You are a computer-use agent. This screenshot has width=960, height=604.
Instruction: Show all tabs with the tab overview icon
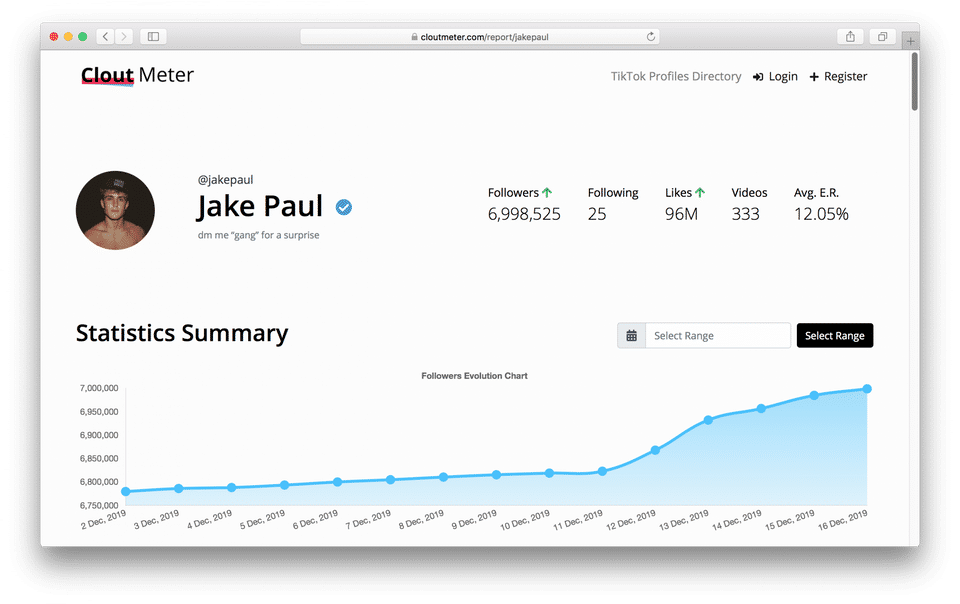[882, 37]
